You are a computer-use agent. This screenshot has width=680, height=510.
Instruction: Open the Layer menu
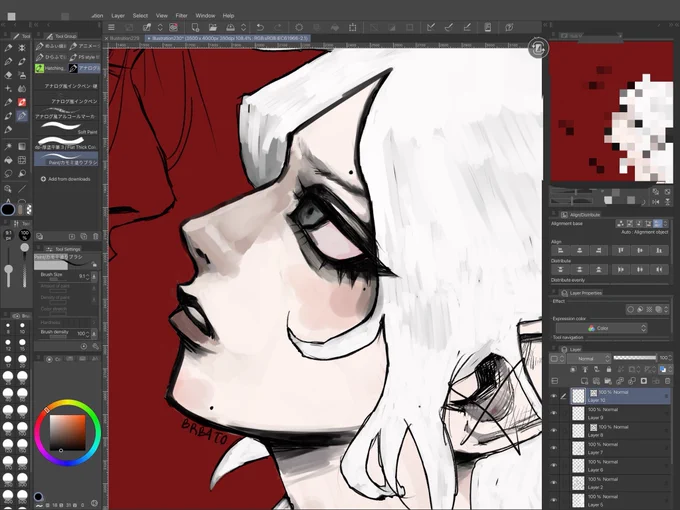pos(118,16)
